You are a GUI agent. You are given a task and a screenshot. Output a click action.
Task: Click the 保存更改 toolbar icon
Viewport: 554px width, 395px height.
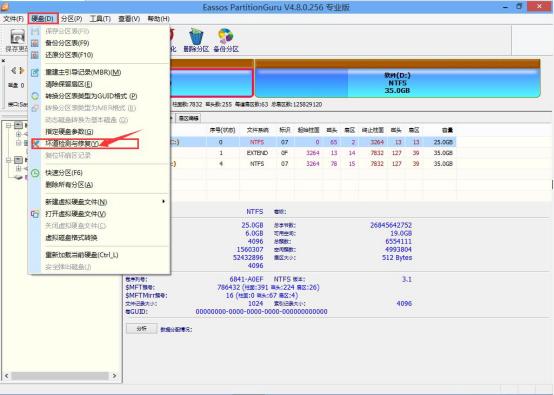(17, 40)
